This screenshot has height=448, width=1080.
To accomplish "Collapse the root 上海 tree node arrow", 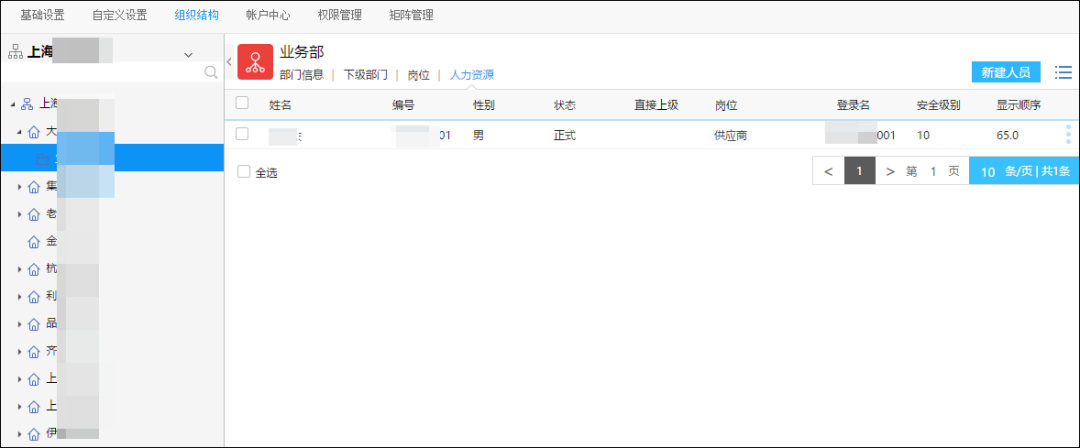I will coord(12,104).
